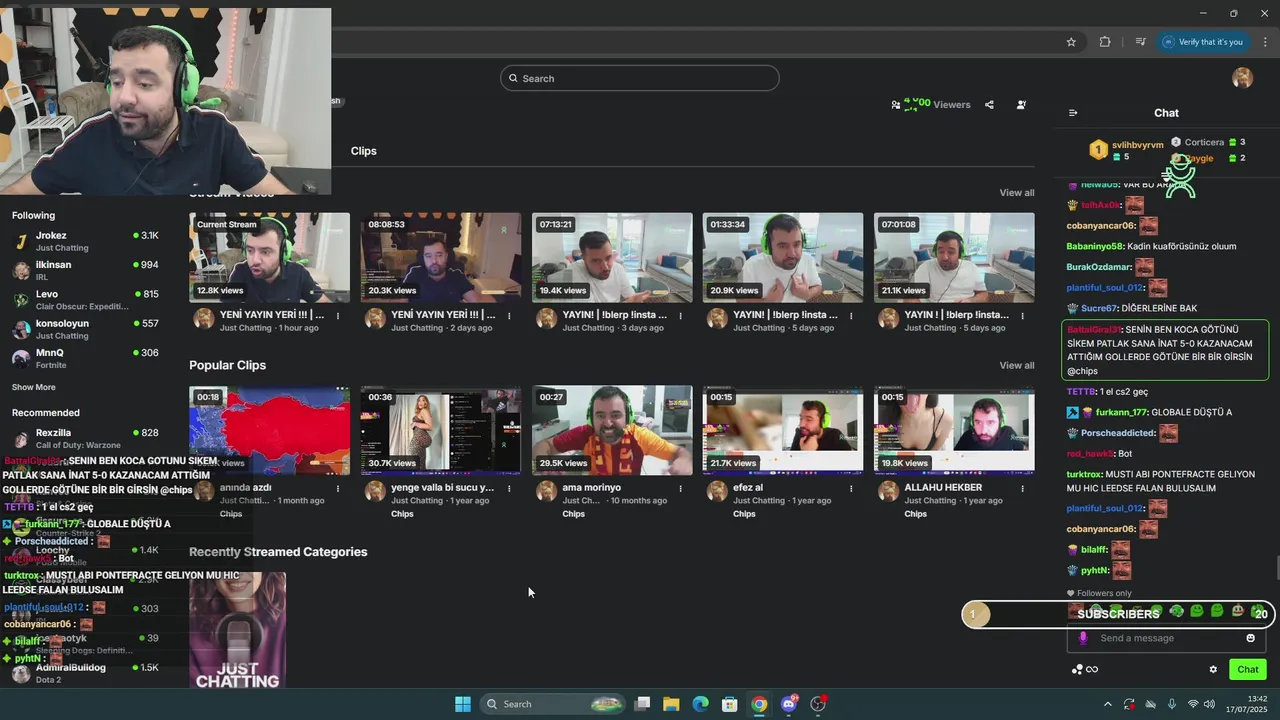Expand the Following list with Show More
Image resolution: width=1280 pixels, height=720 pixels.
point(34,387)
